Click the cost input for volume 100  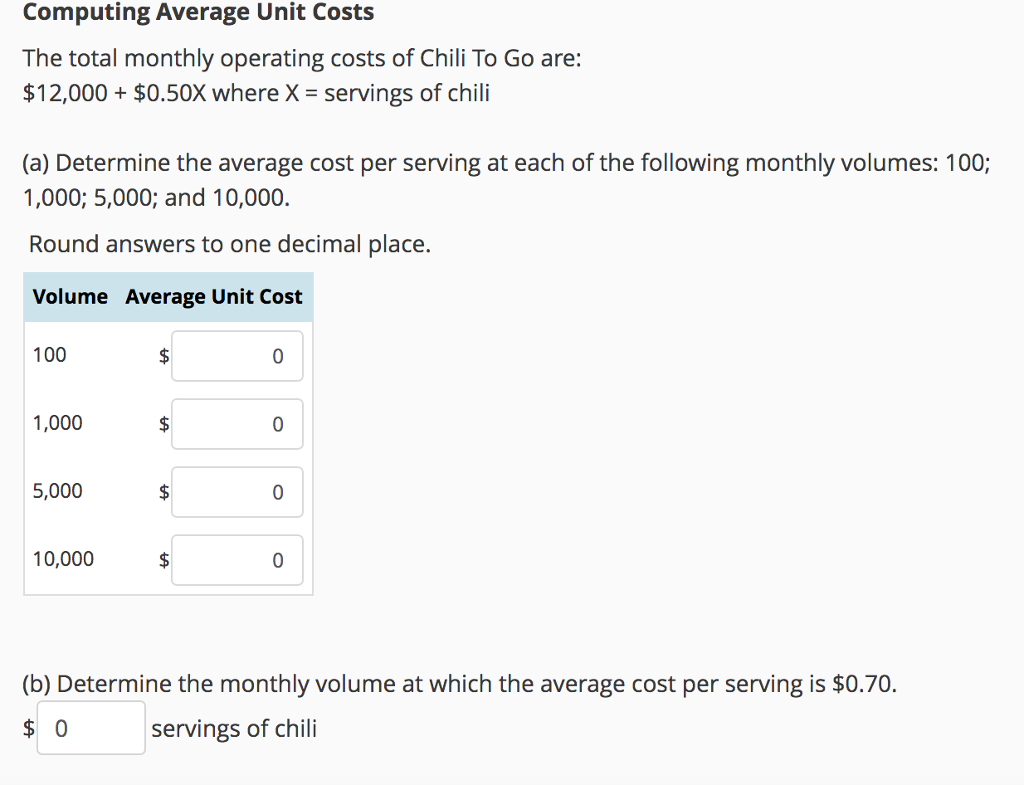(237, 356)
